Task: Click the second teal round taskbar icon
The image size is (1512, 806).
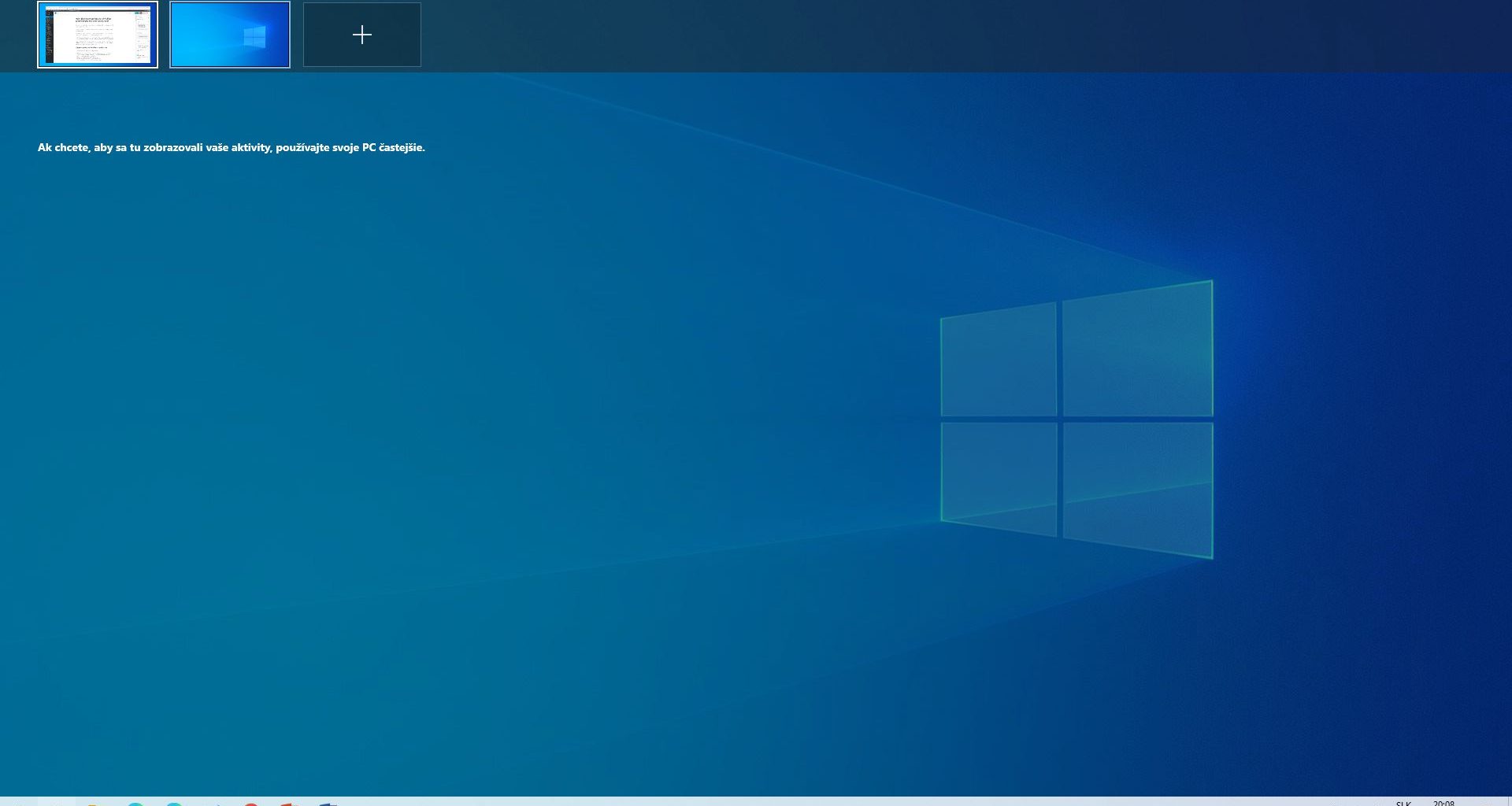Action: (174, 804)
